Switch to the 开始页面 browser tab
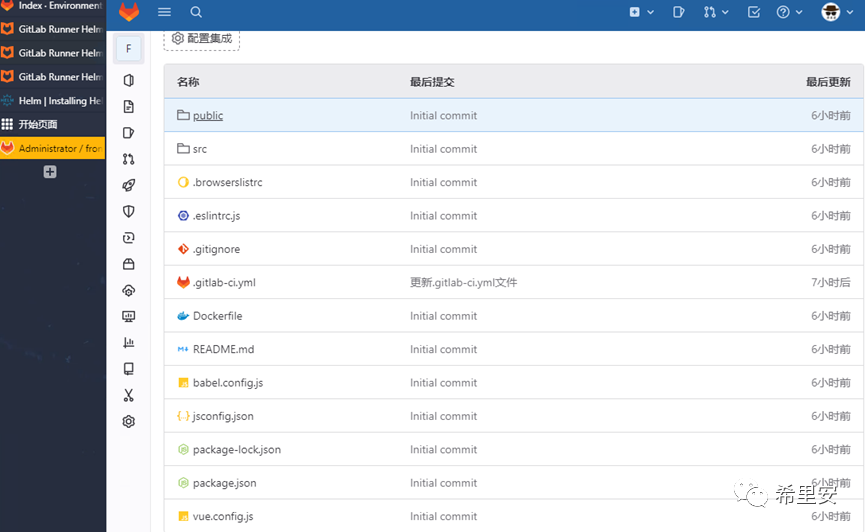 click(52, 124)
